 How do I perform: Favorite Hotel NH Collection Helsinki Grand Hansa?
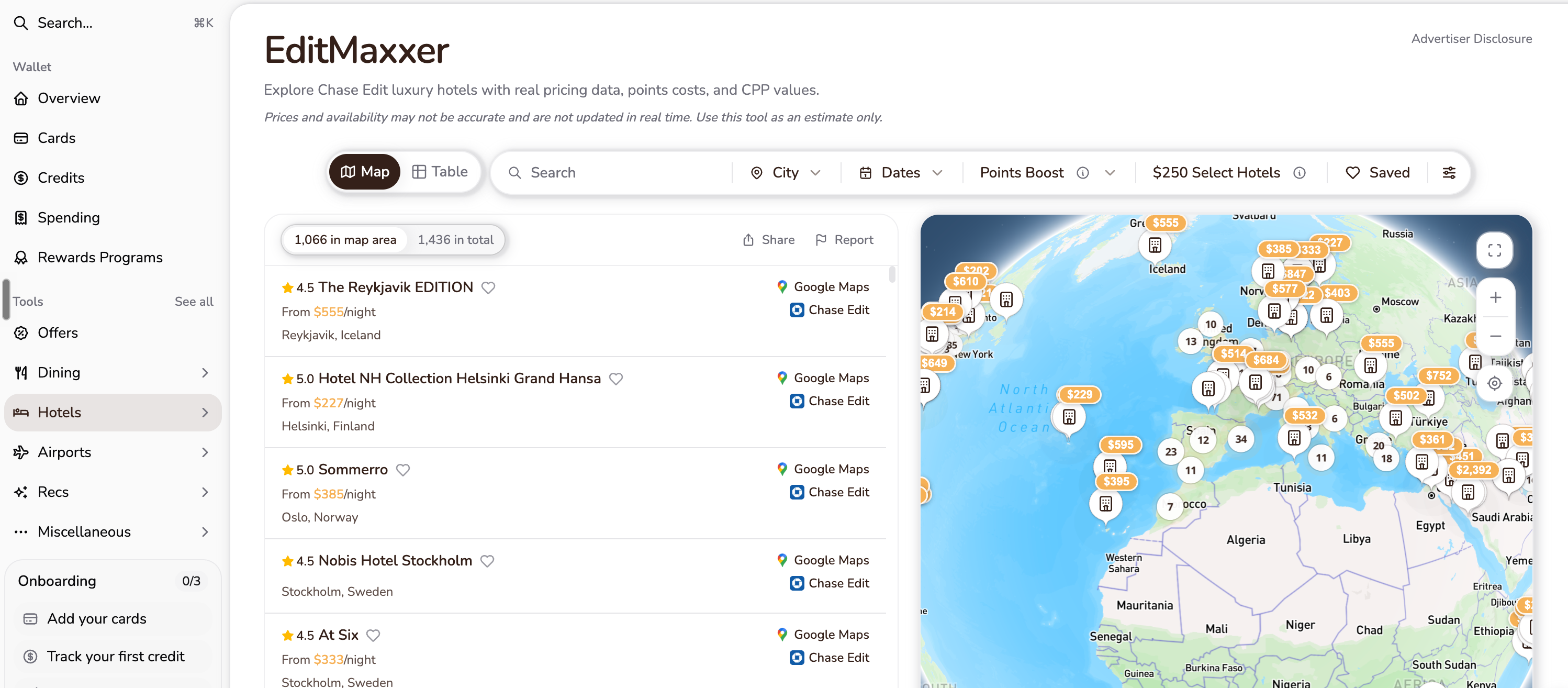[x=616, y=379]
